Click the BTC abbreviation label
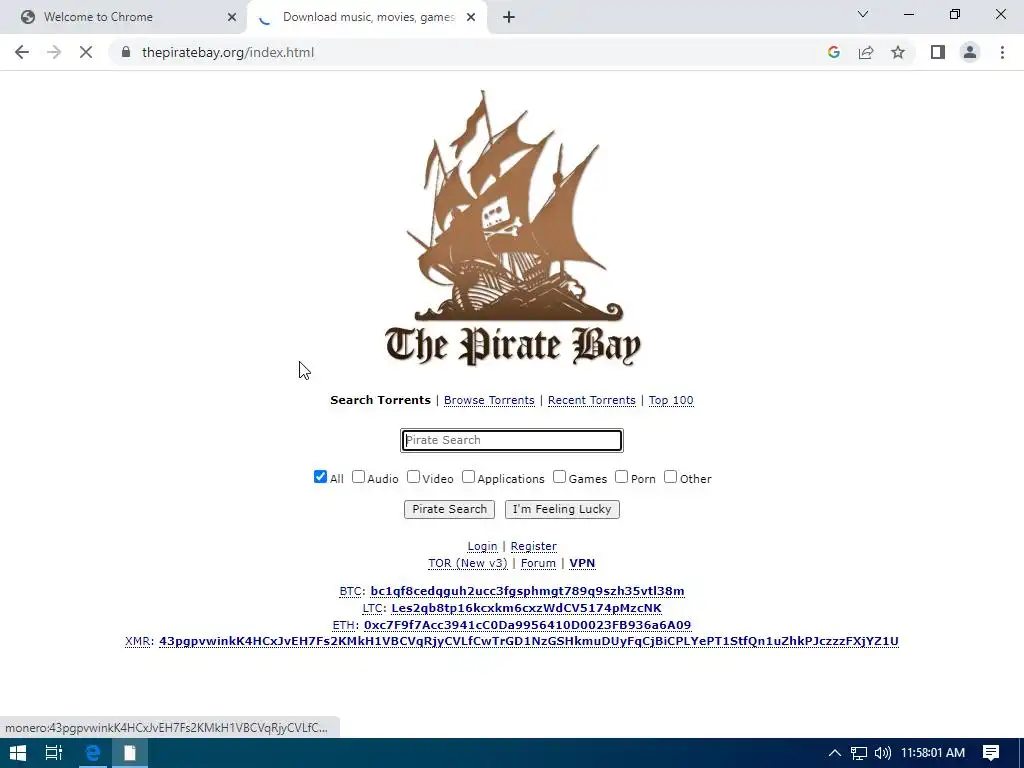This screenshot has height=768, width=1024. click(351, 591)
